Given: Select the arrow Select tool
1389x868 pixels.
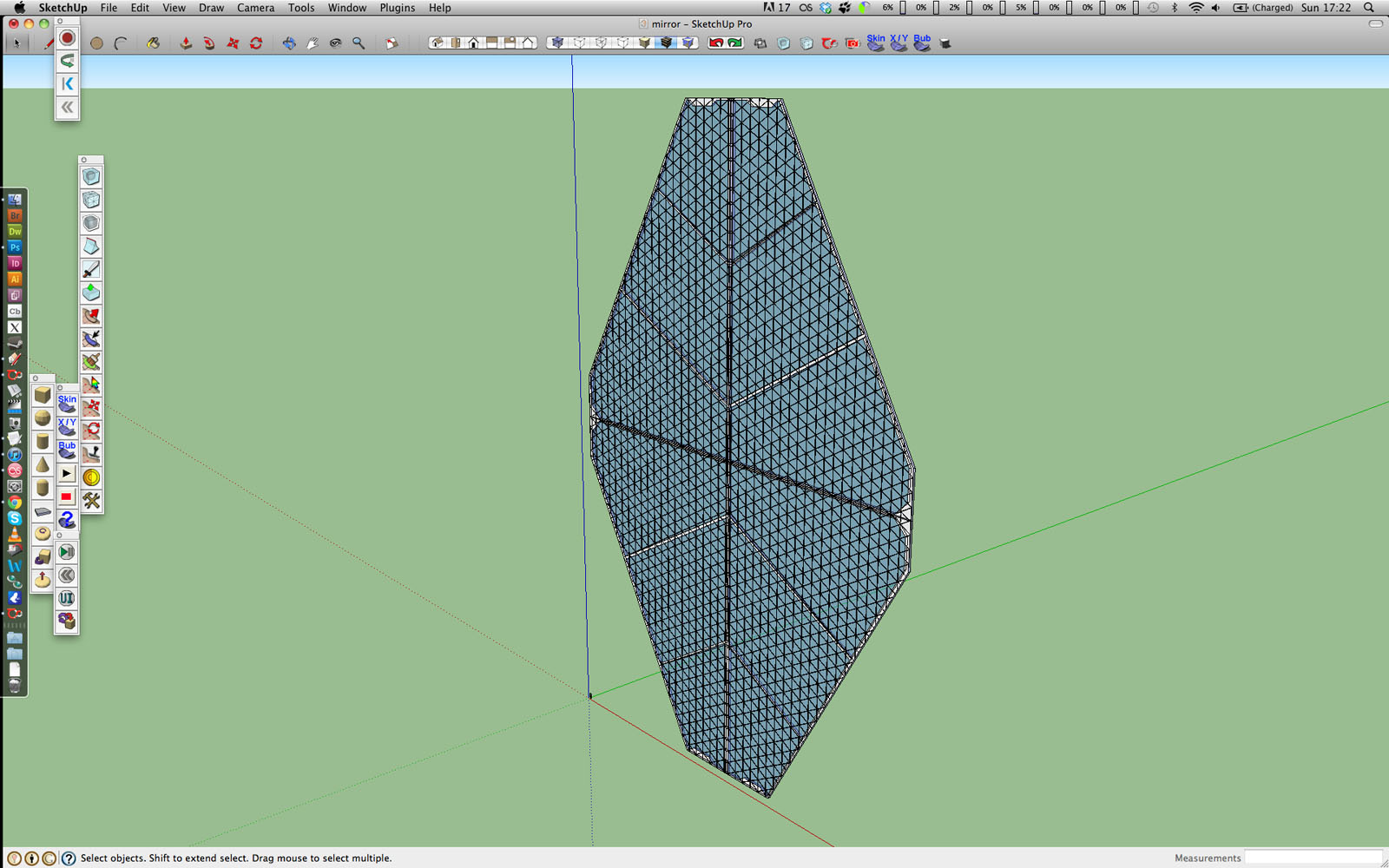Looking at the screenshot, I should tap(16, 43).
